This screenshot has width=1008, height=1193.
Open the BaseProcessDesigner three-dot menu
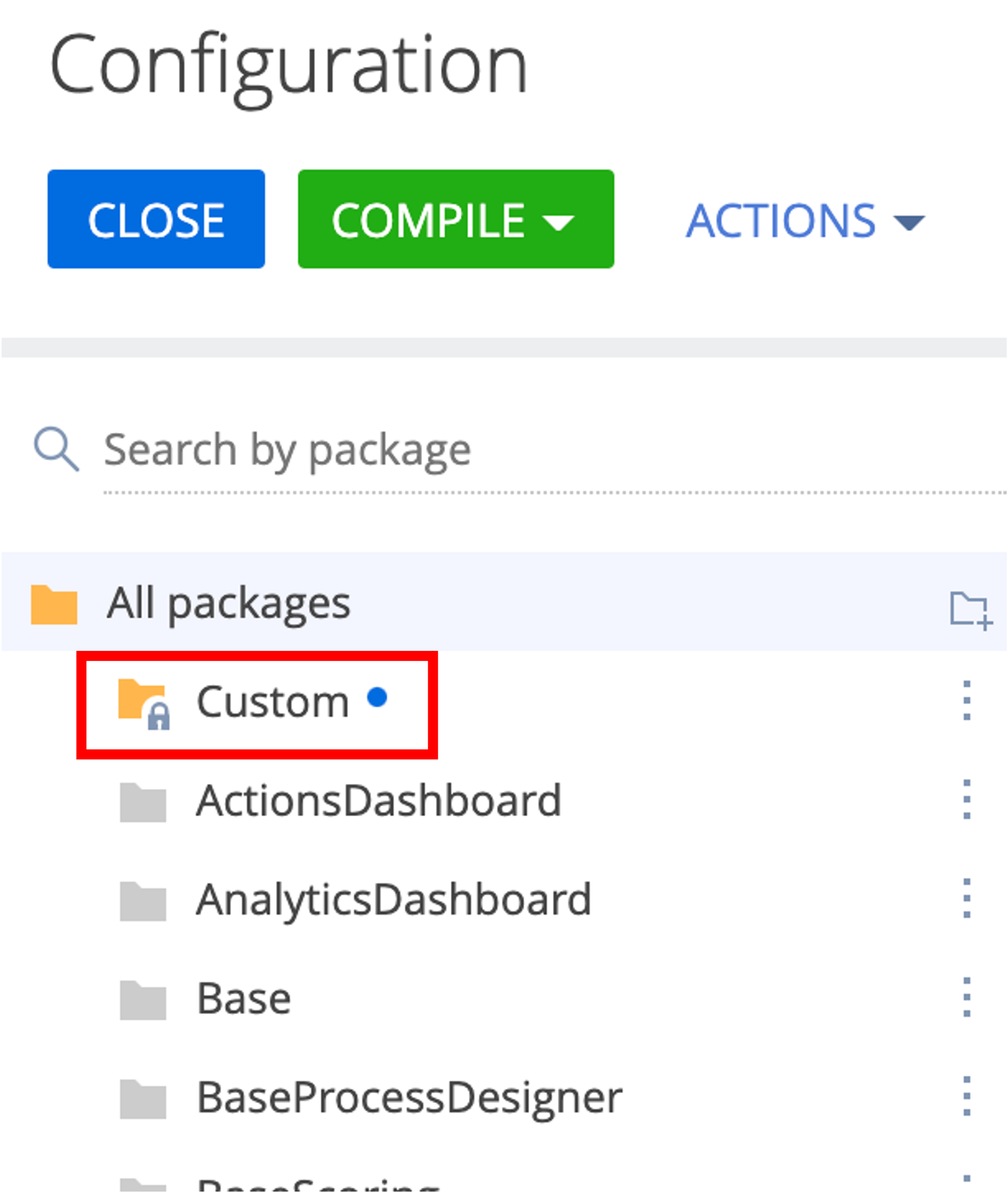pyautogui.click(x=966, y=1097)
